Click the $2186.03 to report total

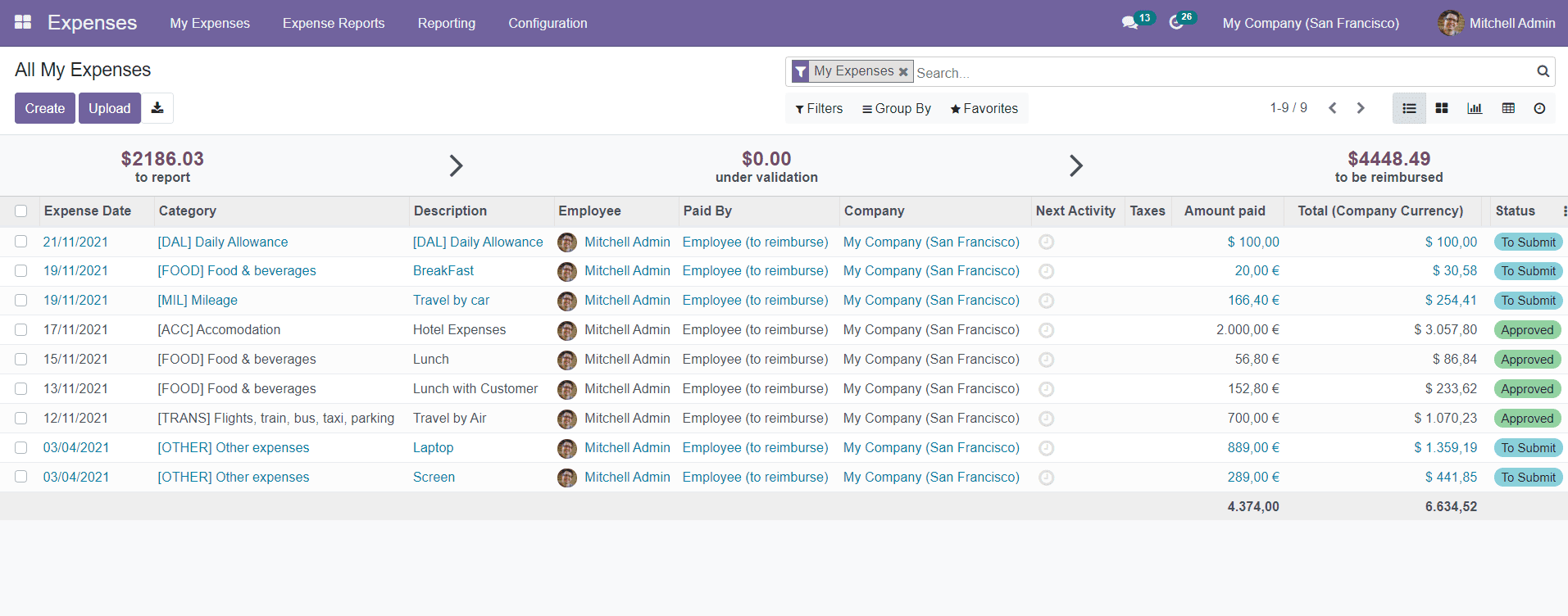[162, 166]
